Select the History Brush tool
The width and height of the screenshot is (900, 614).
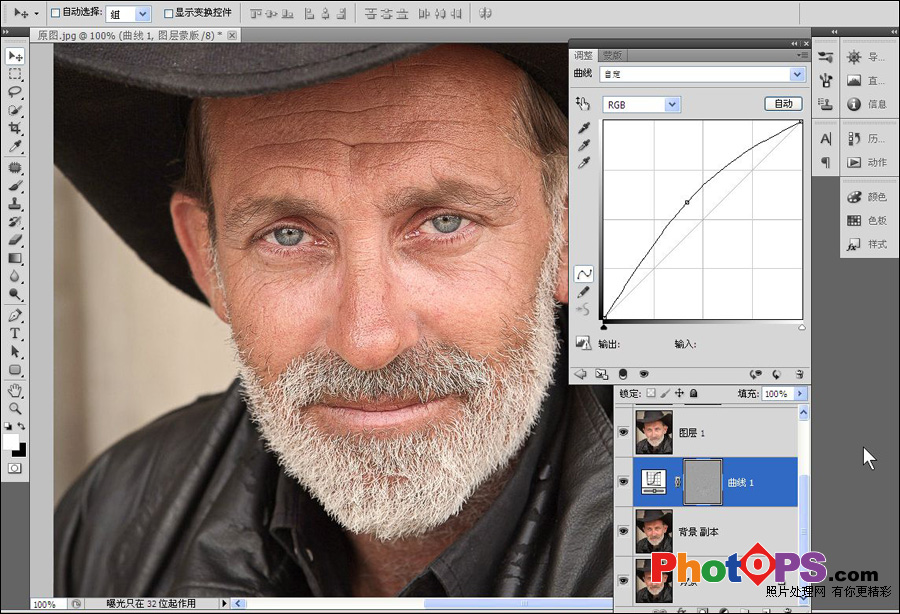pos(15,221)
